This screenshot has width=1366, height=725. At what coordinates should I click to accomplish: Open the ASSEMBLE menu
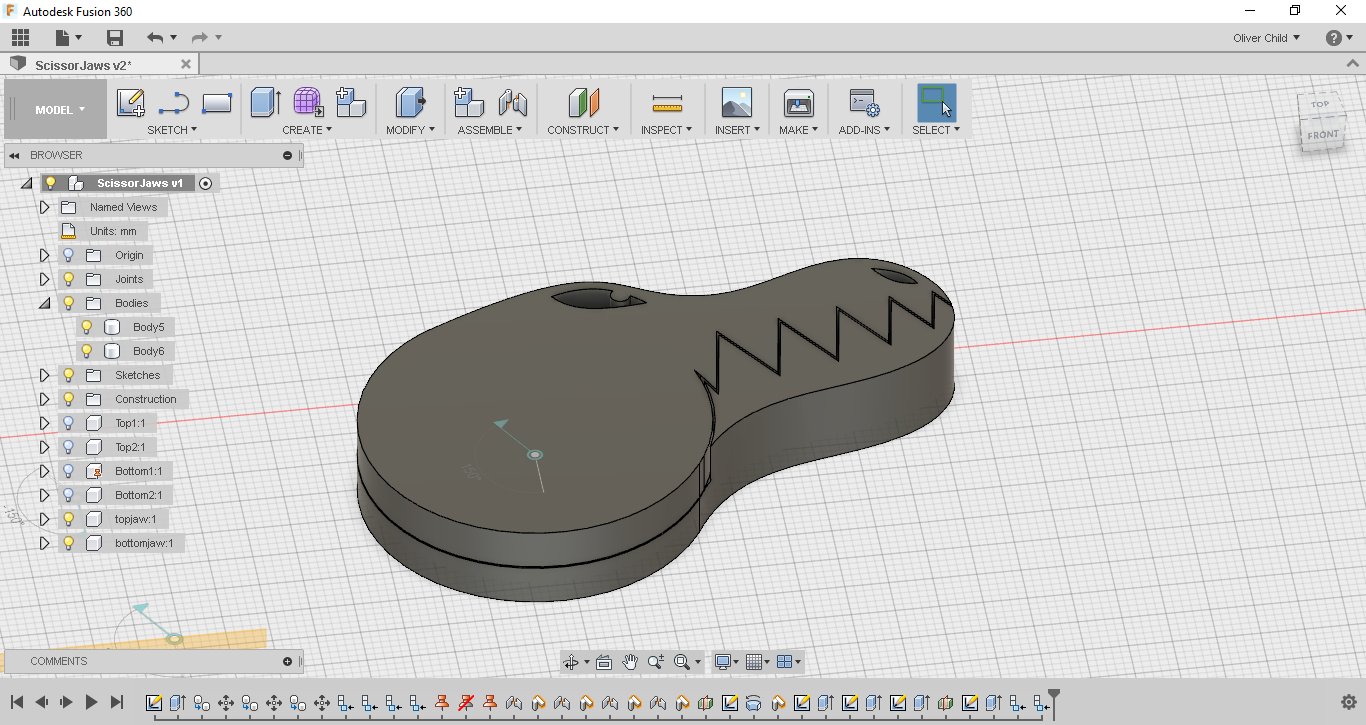click(x=490, y=130)
